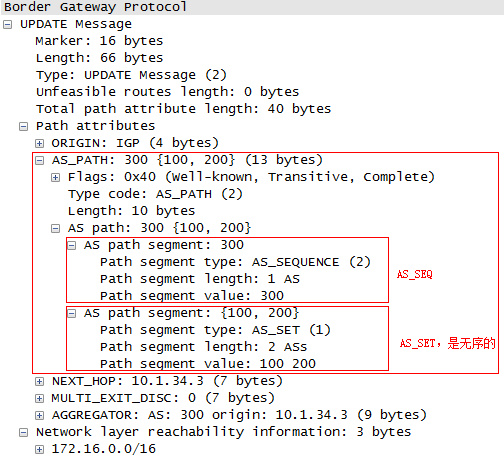Select the Path attributes label text
This screenshot has height=461, width=504.
click(96, 126)
